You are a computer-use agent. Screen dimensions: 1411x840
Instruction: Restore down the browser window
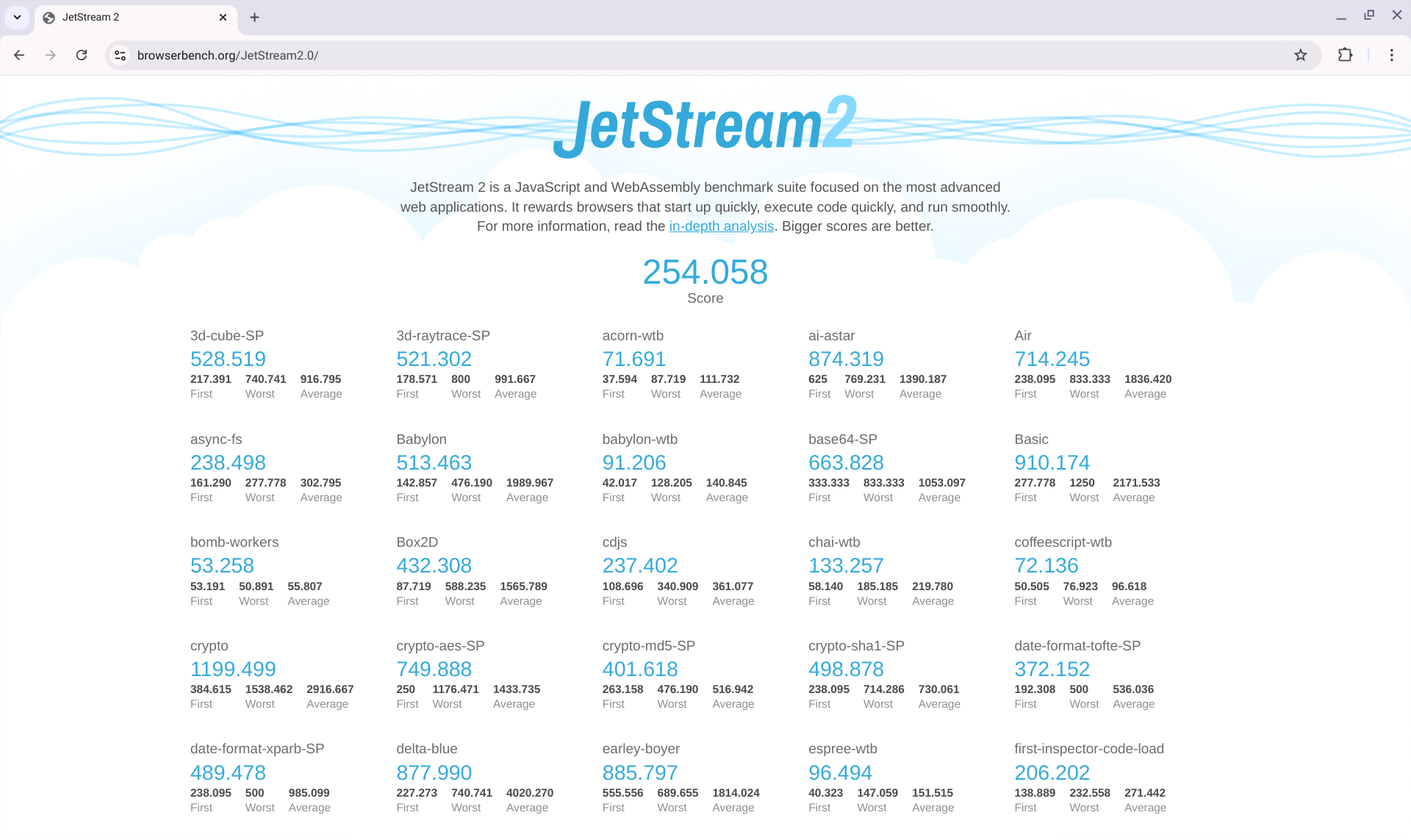point(1368,15)
